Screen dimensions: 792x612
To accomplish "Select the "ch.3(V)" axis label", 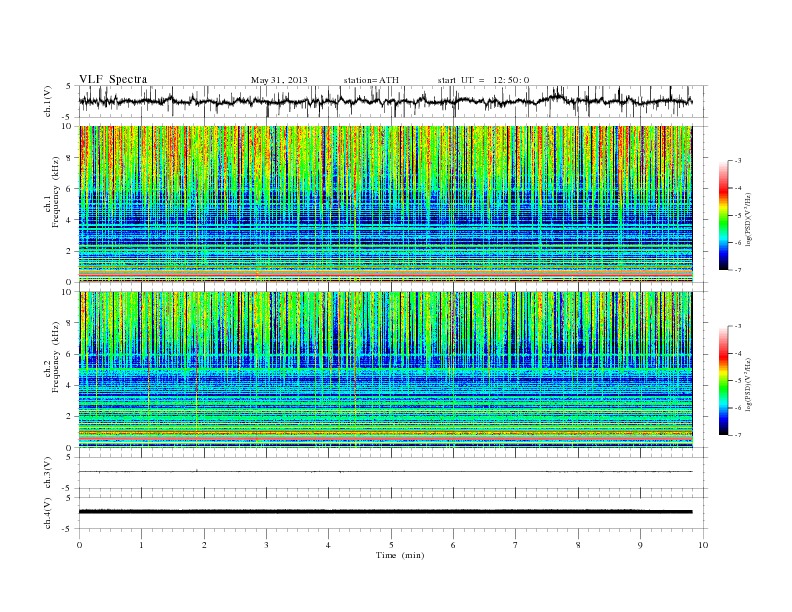I will click(x=48, y=473).
